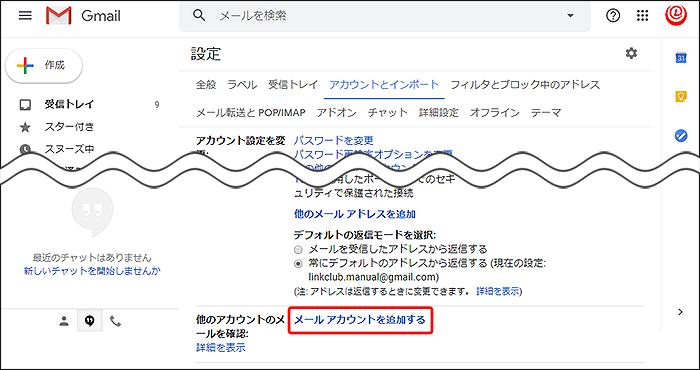Click the Starred star icon
700x370 pixels.
(x=25, y=127)
